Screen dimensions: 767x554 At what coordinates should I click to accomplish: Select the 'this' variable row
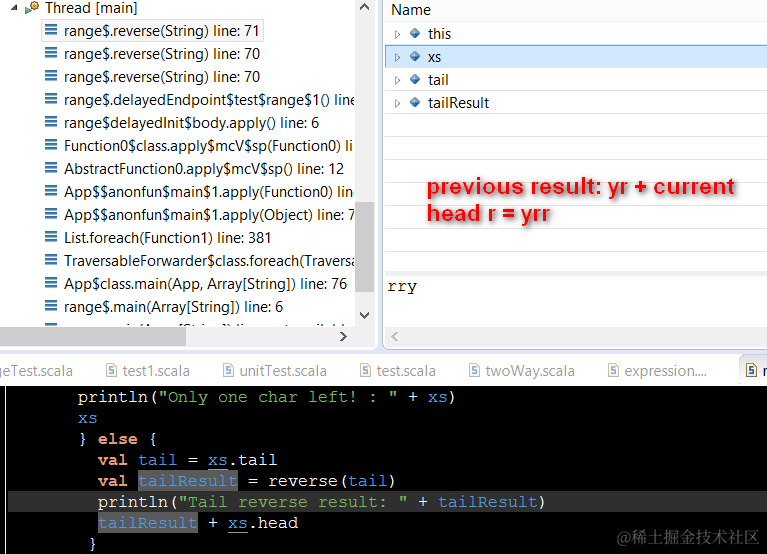click(576, 34)
